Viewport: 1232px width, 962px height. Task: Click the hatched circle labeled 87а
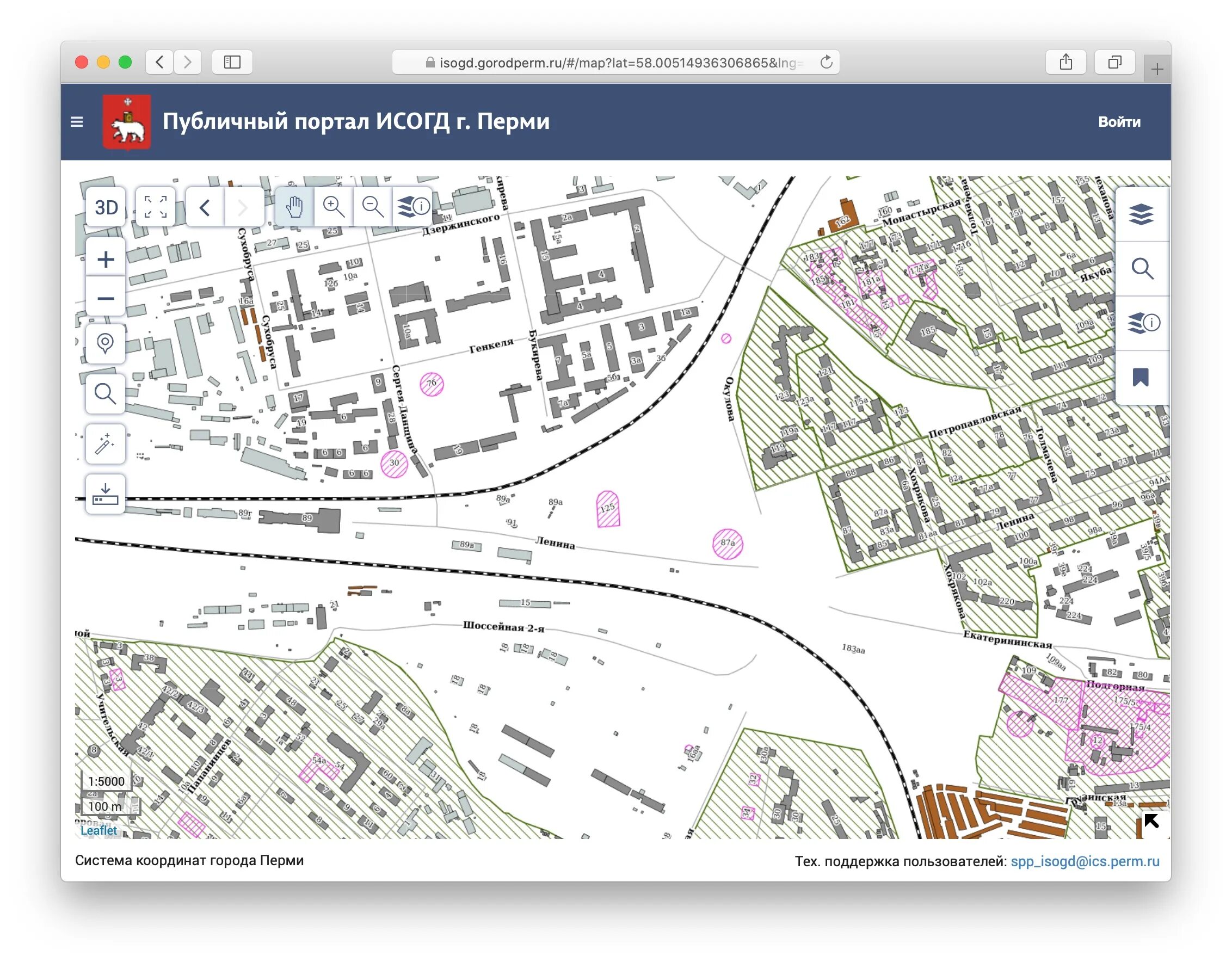[728, 544]
